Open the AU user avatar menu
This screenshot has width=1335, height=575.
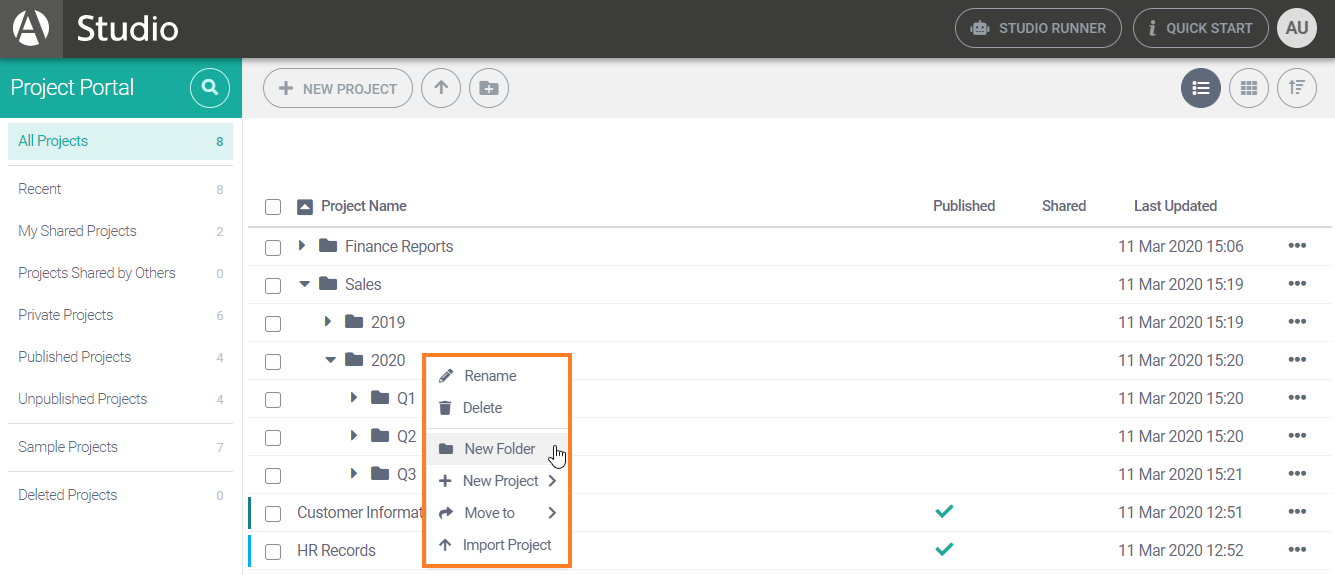(x=1296, y=28)
